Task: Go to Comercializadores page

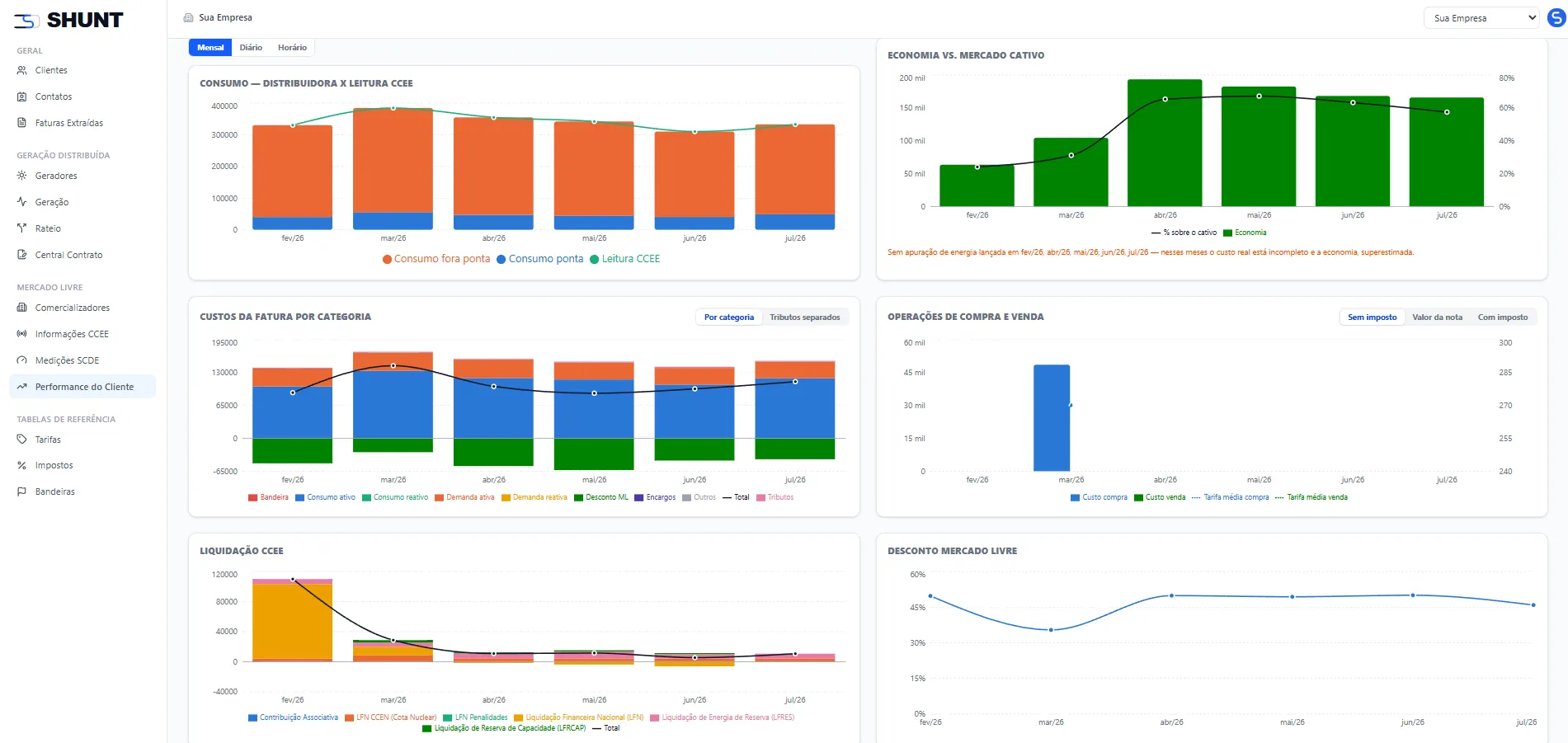Action: (82, 308)
